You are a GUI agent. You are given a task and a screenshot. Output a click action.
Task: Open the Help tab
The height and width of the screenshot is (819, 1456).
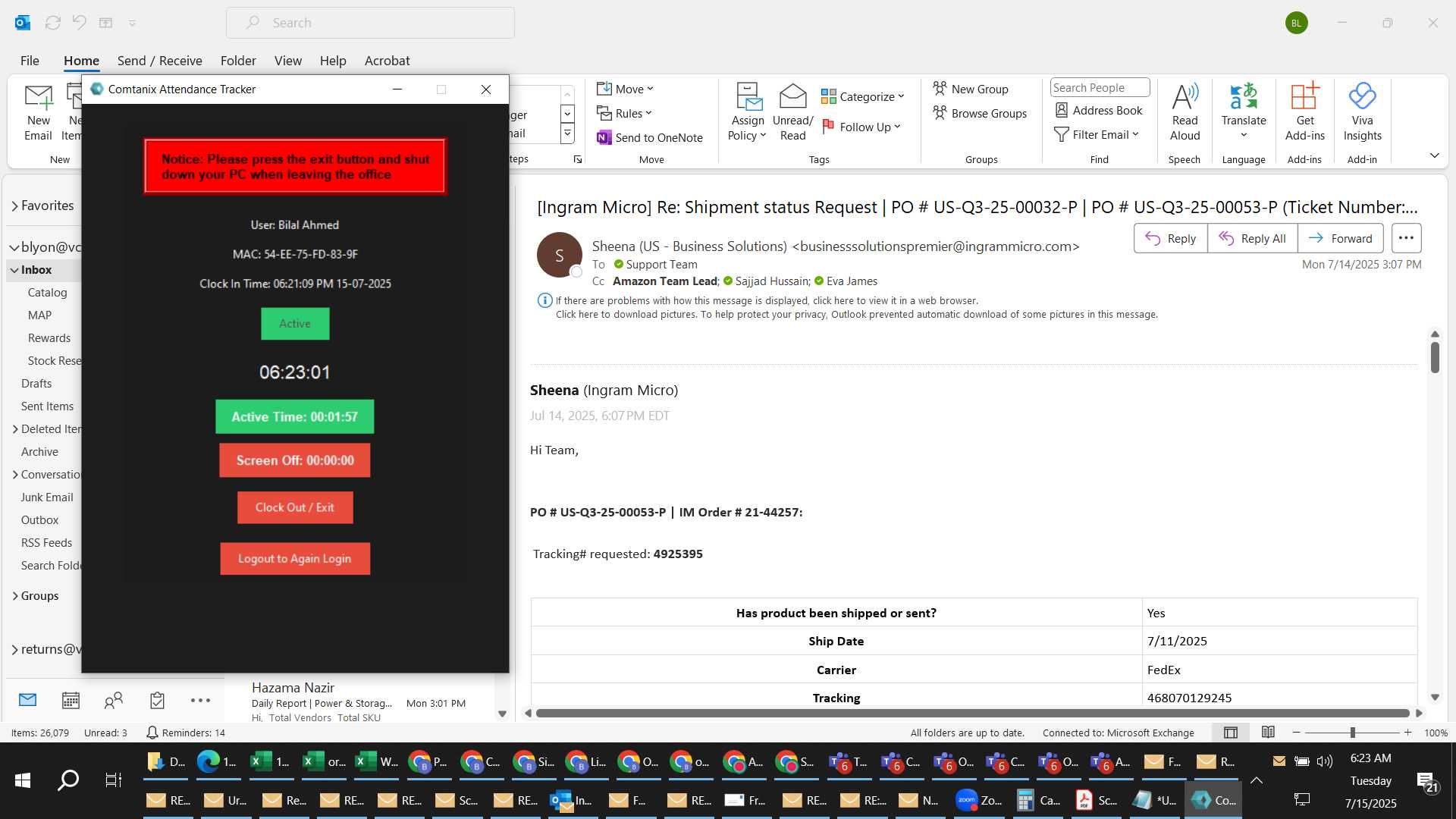click(x=332, y=60)
